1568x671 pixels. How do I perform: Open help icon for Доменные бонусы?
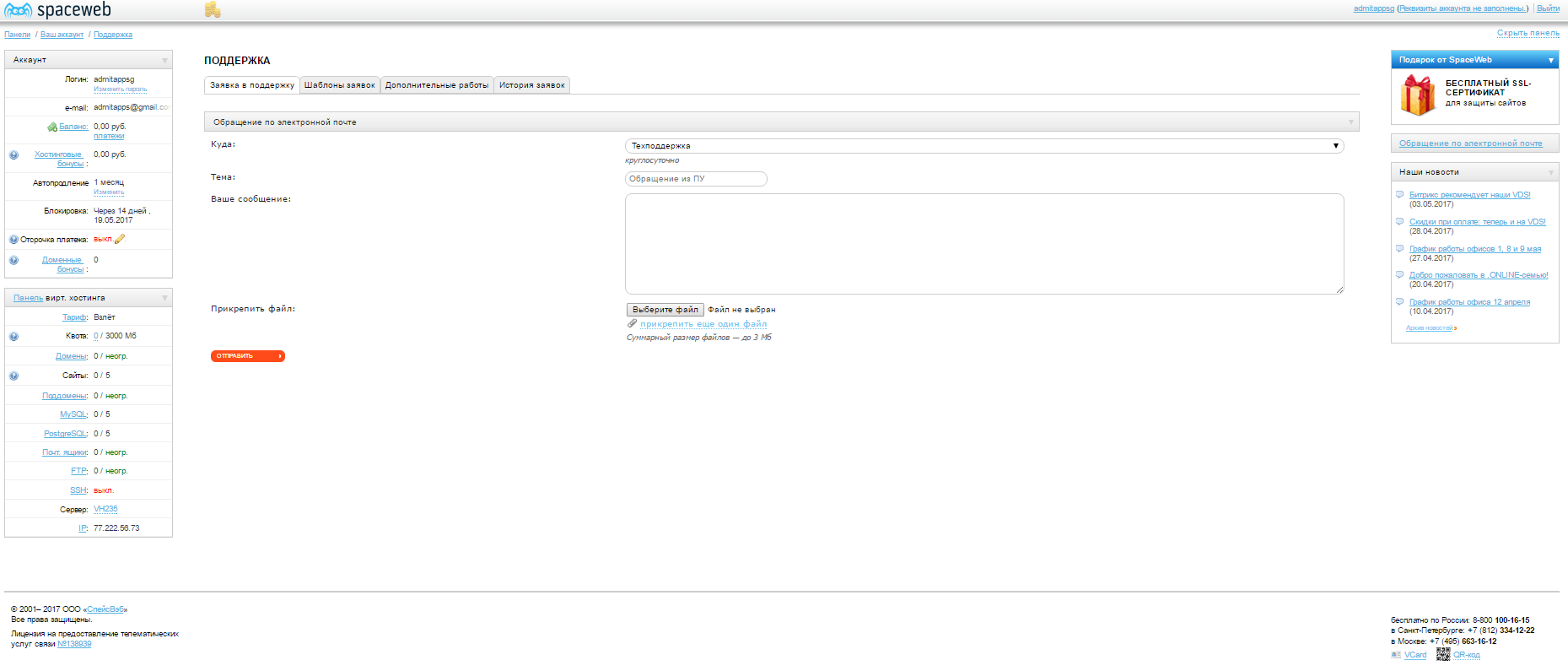point(13,260)
